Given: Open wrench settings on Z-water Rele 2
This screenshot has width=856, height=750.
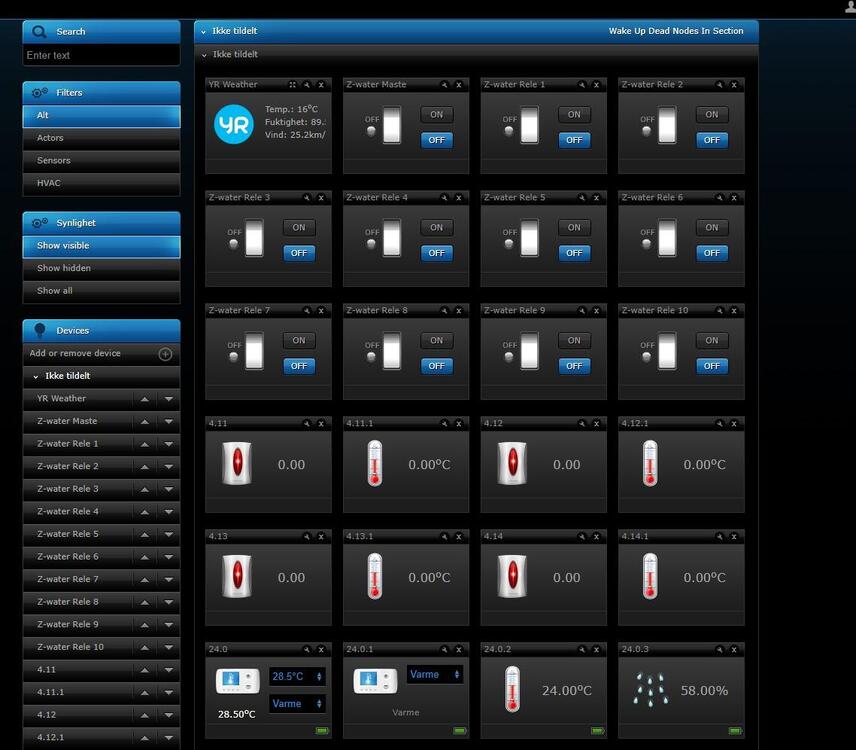Looking at the screenshot, I should [x=720, y=85].
